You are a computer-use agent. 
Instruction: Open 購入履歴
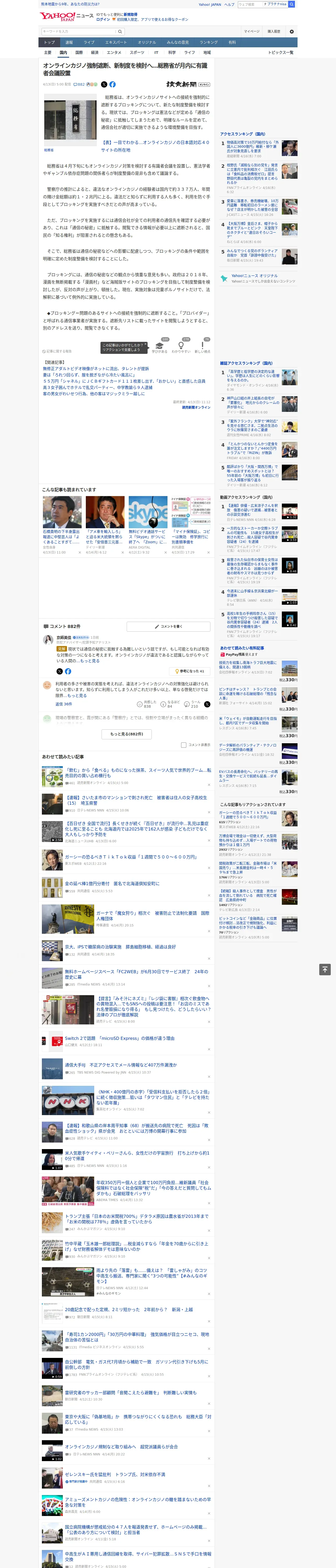point(274,32)
